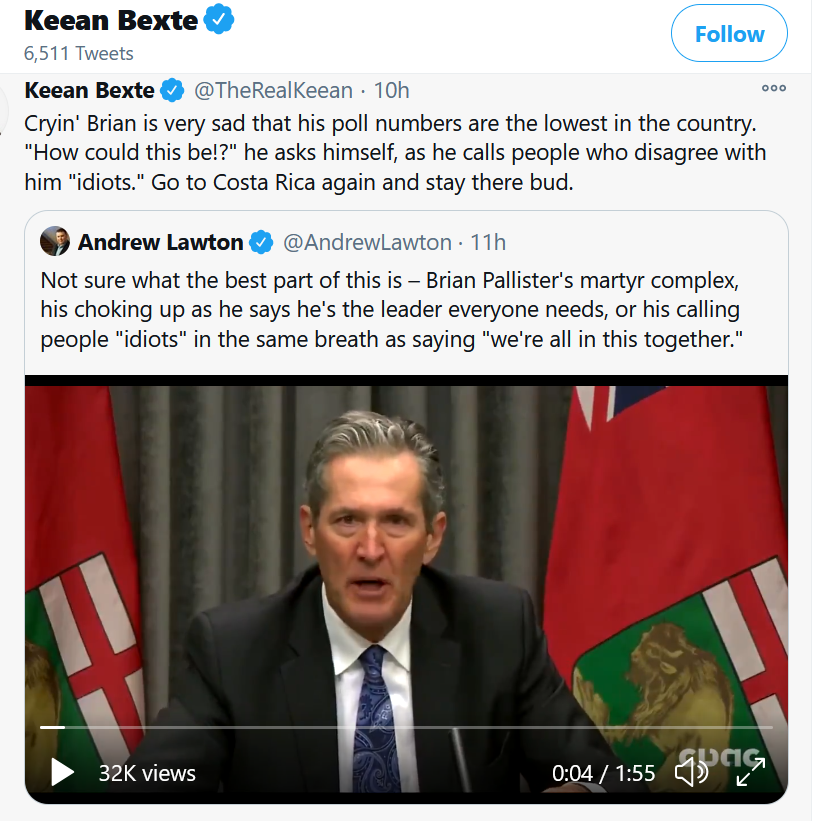Click the Andrew Lawton display name
Image resolution: width=820 pixels, height=821 pixels.
point(160,242)
